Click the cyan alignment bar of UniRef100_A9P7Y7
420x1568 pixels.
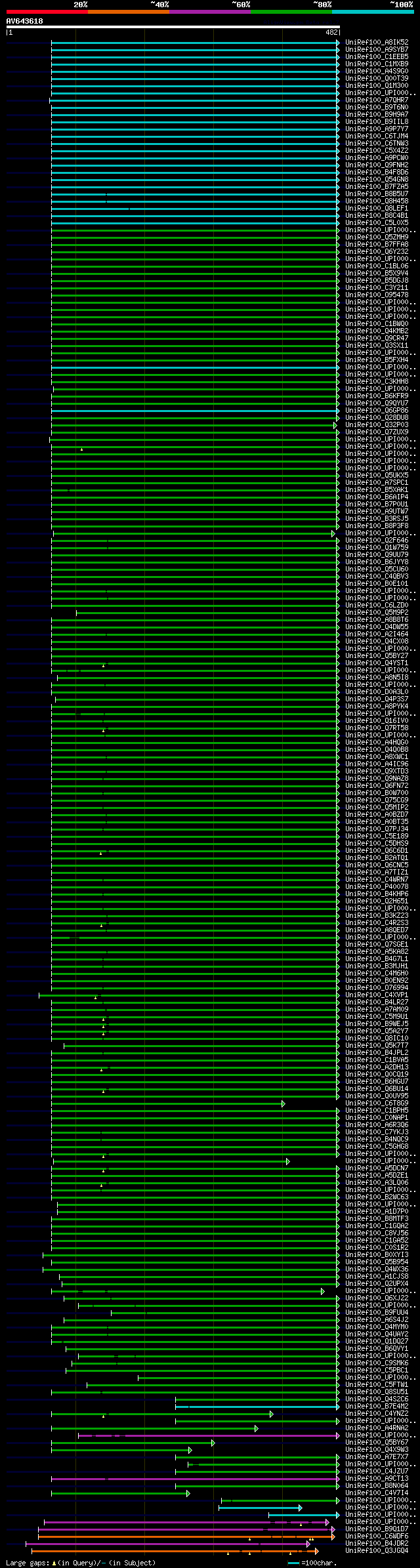(x=196, y=129)
